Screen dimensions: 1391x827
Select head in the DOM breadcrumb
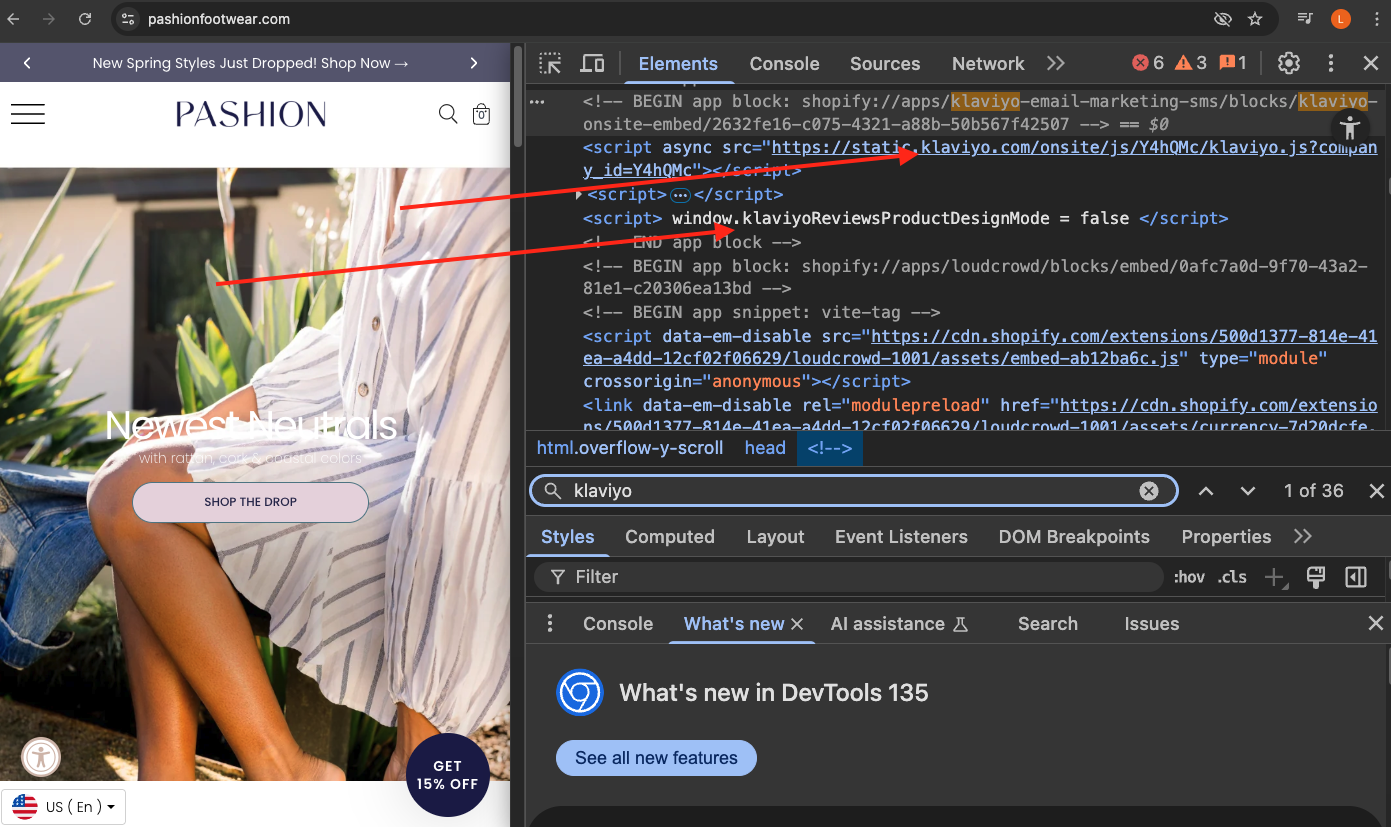point(765,448)
